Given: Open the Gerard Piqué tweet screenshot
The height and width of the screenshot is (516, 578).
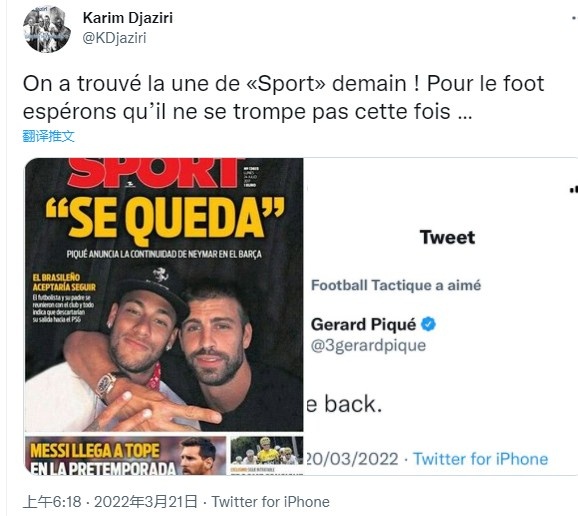Looking at the screenshot, I should [441, 316].
